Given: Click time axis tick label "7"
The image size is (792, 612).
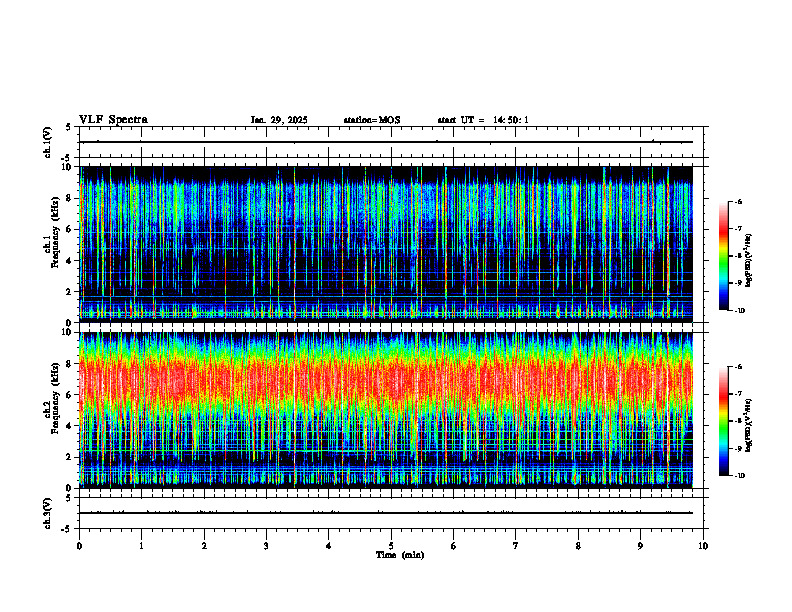Looking at the screenshot, I should click(516, 546).
